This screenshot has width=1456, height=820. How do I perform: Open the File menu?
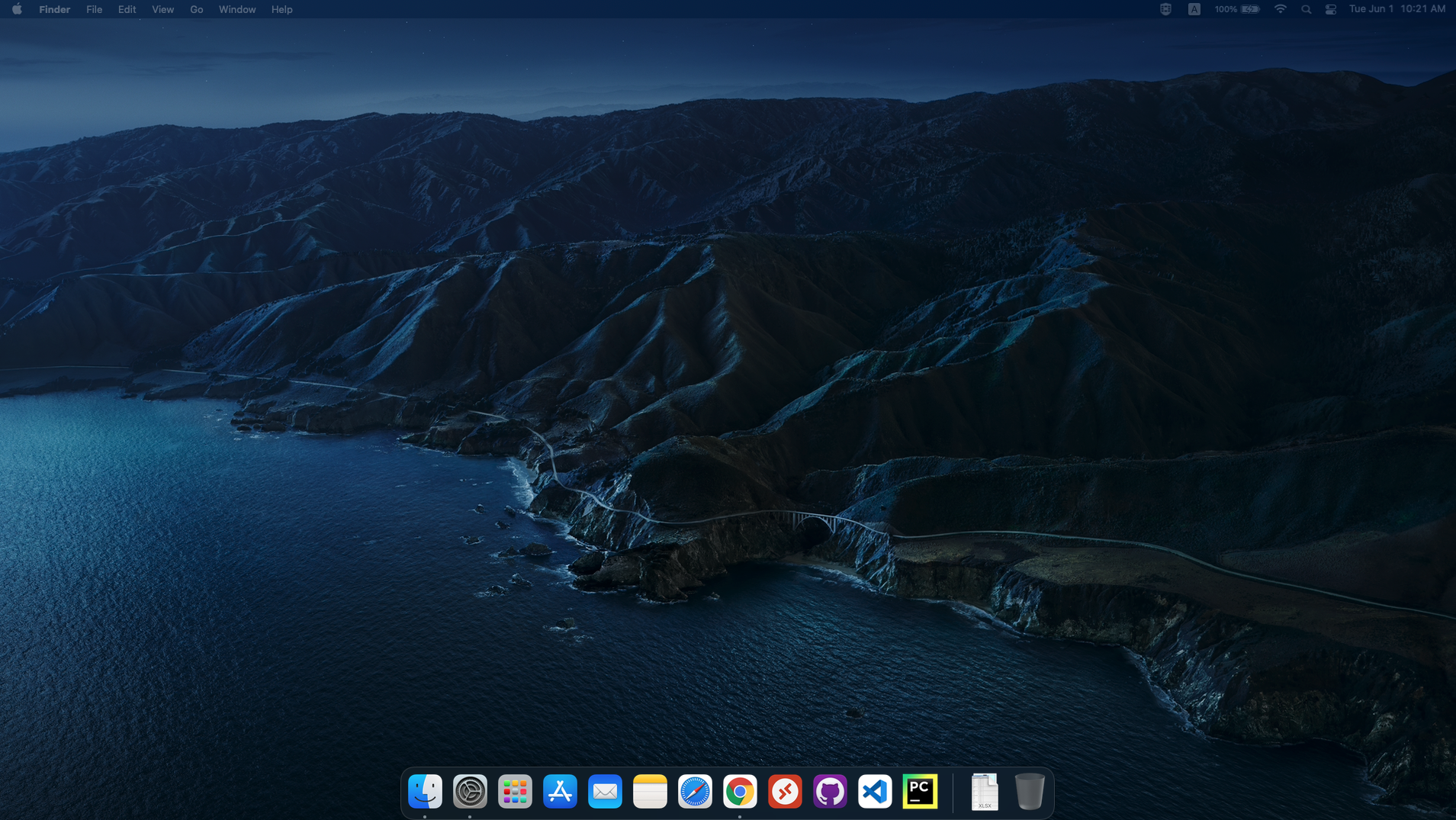tap(94, 9)
